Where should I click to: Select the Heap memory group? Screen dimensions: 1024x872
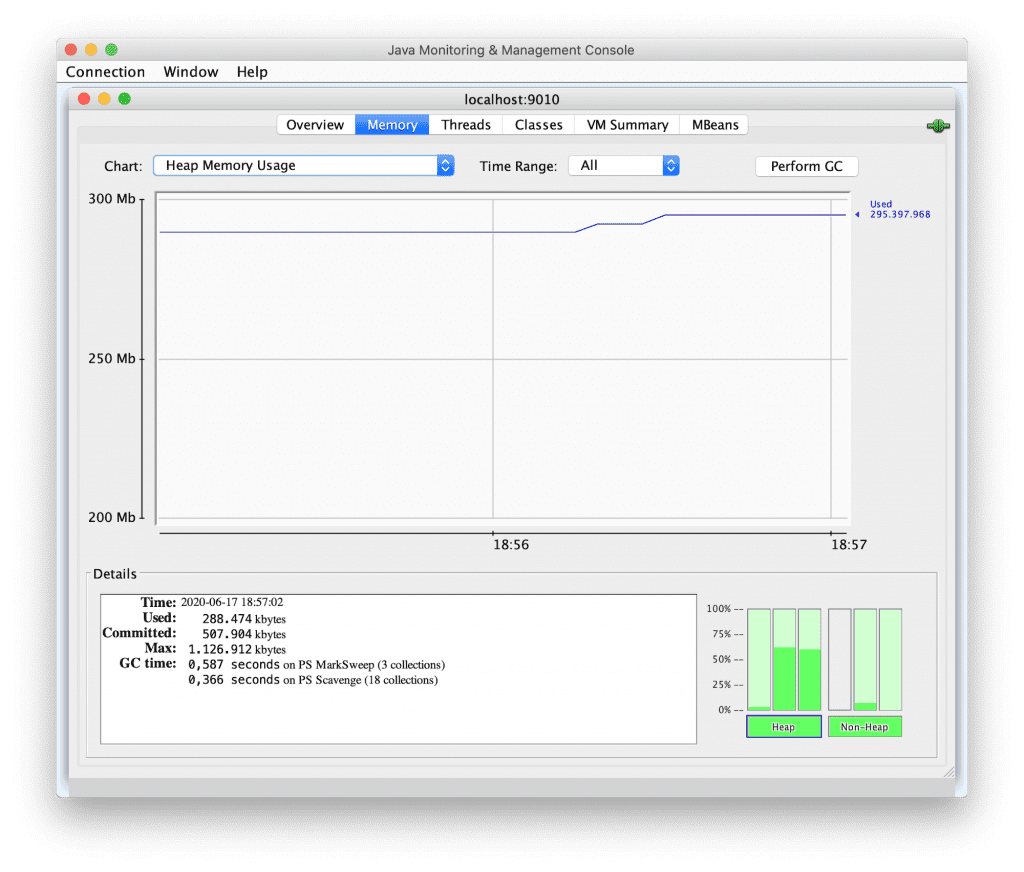tap(783, 727)
